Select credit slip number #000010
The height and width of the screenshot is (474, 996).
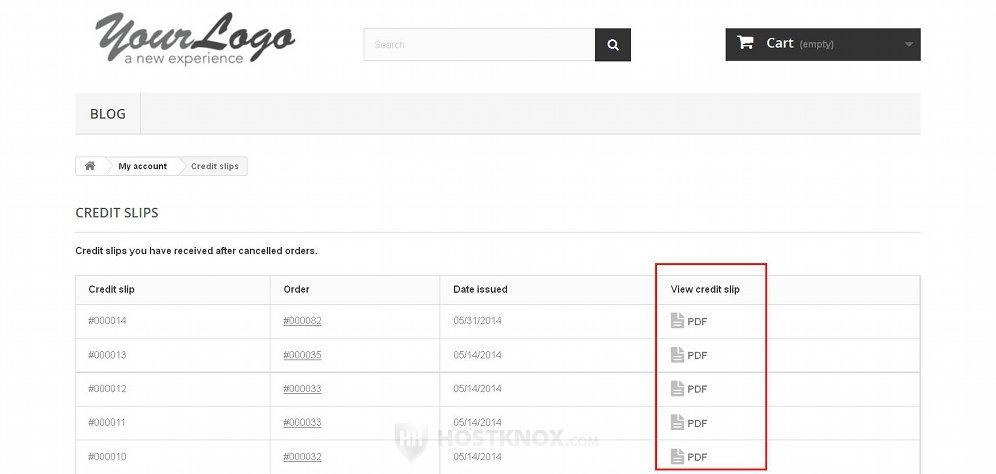pos(107,457)
